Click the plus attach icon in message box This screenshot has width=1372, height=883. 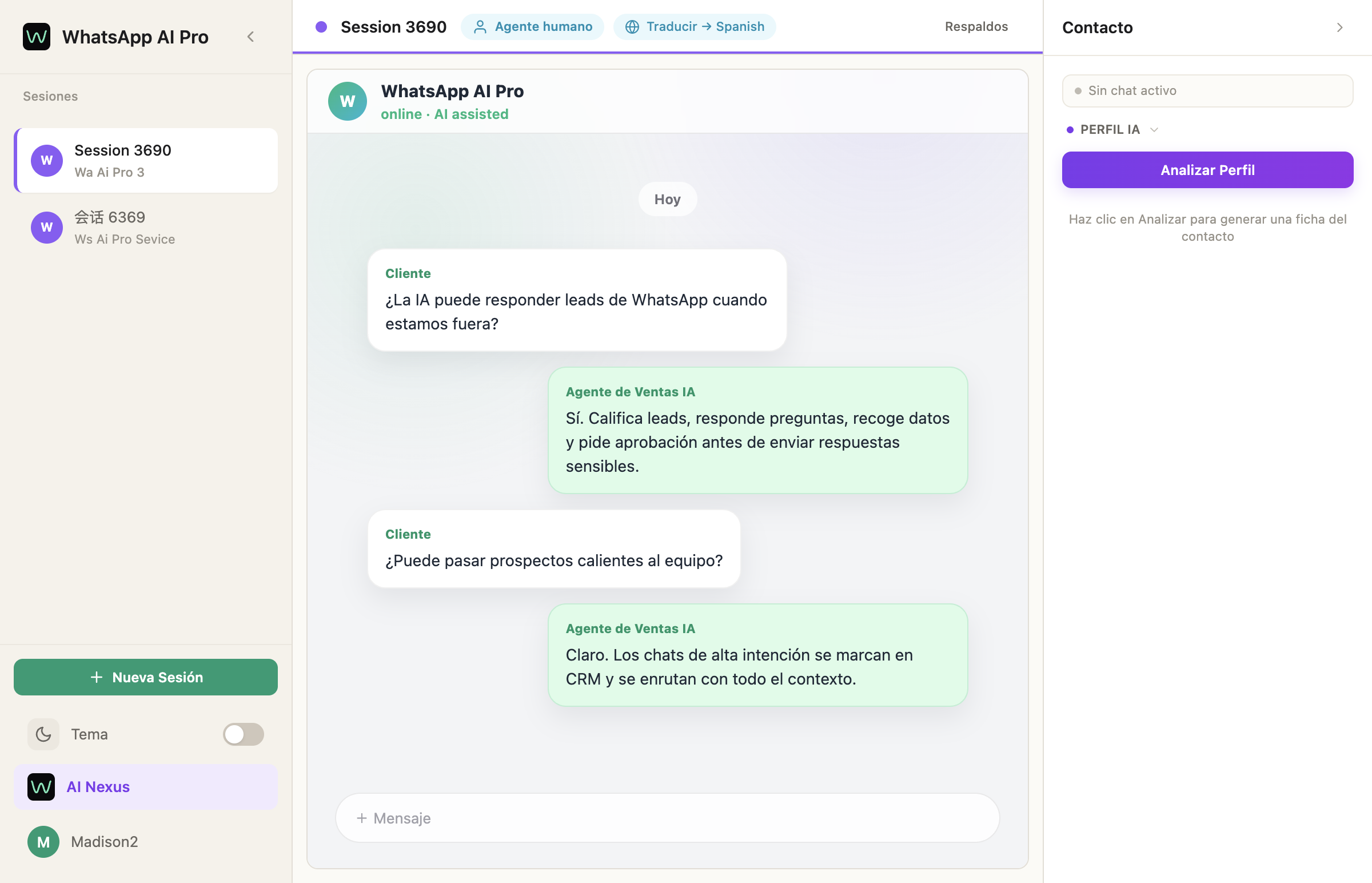(x=362, y=818)
